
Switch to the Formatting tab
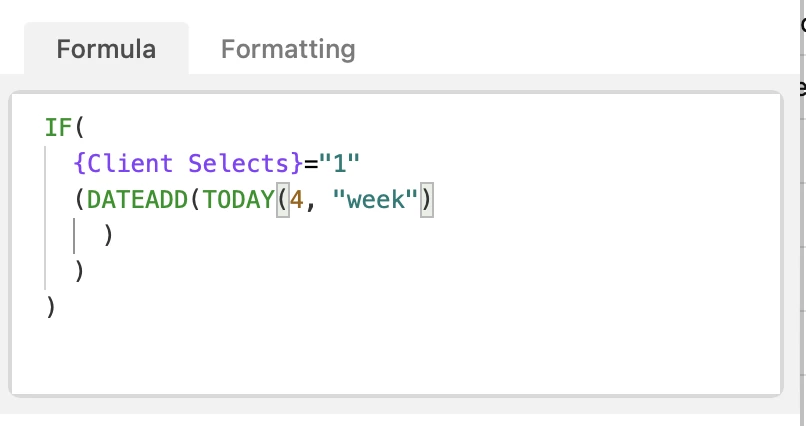coord(288,49)
